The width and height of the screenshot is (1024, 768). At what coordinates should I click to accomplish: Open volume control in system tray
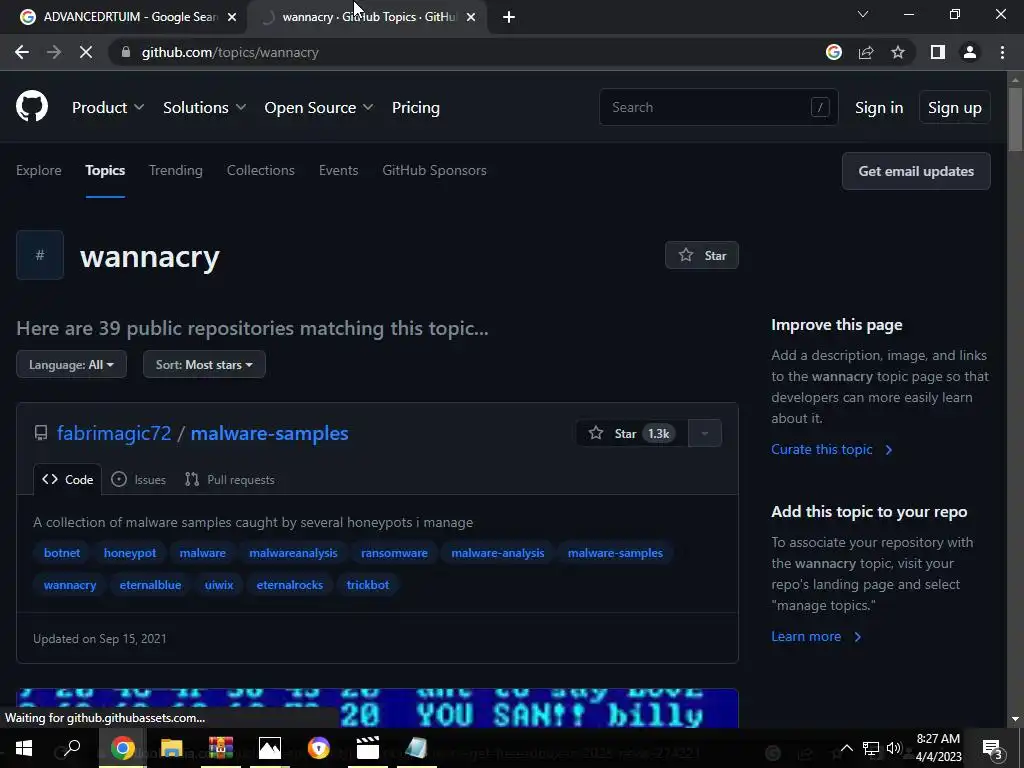(x=893, y=748)
